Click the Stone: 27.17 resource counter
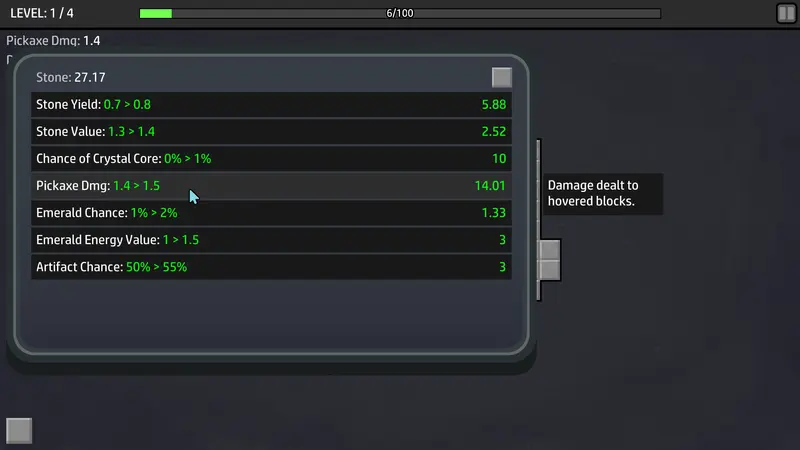Screen dimensions: 800x450 (x=70, y=78)
